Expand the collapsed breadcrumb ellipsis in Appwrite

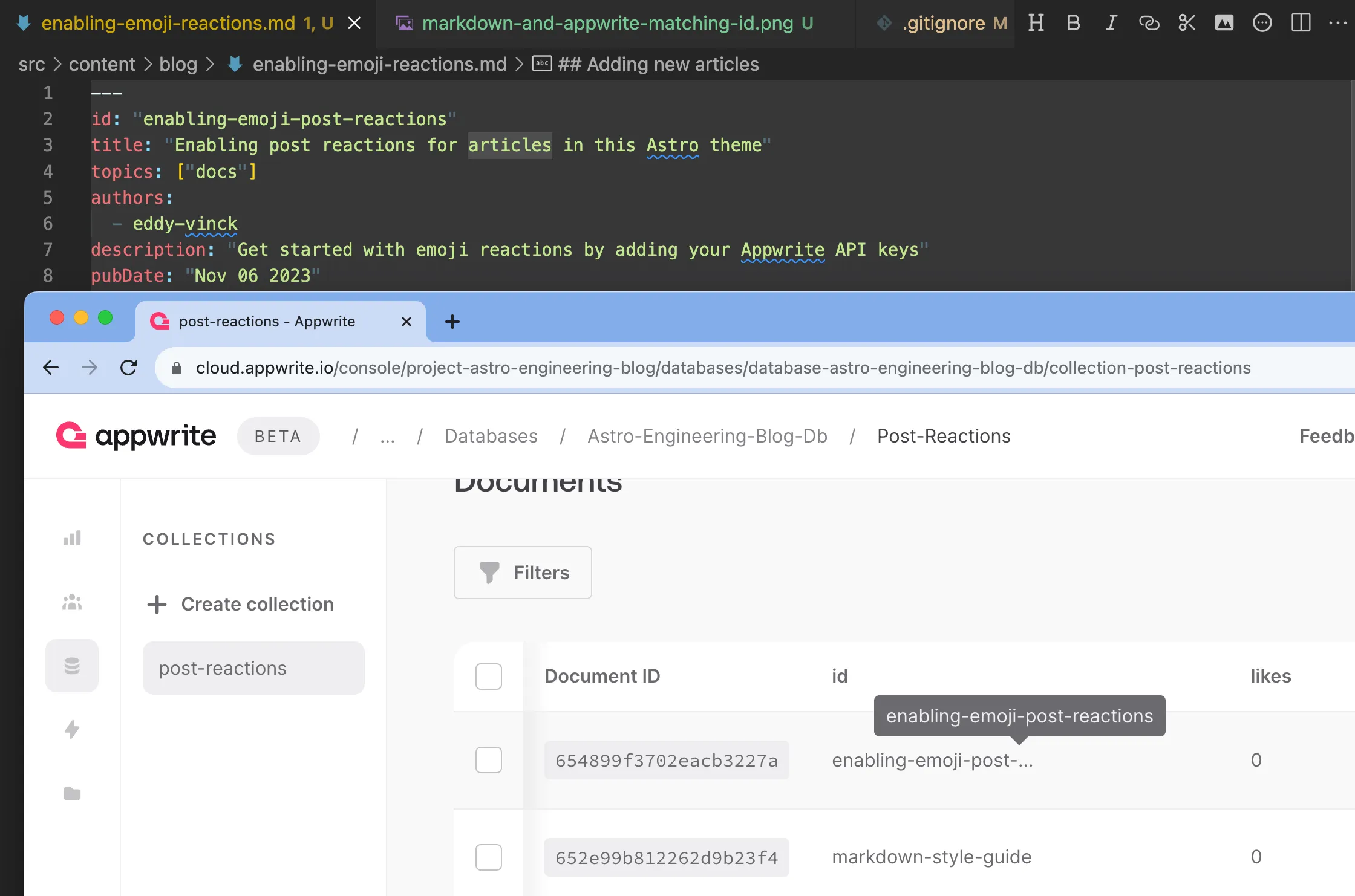pos(387,436)
